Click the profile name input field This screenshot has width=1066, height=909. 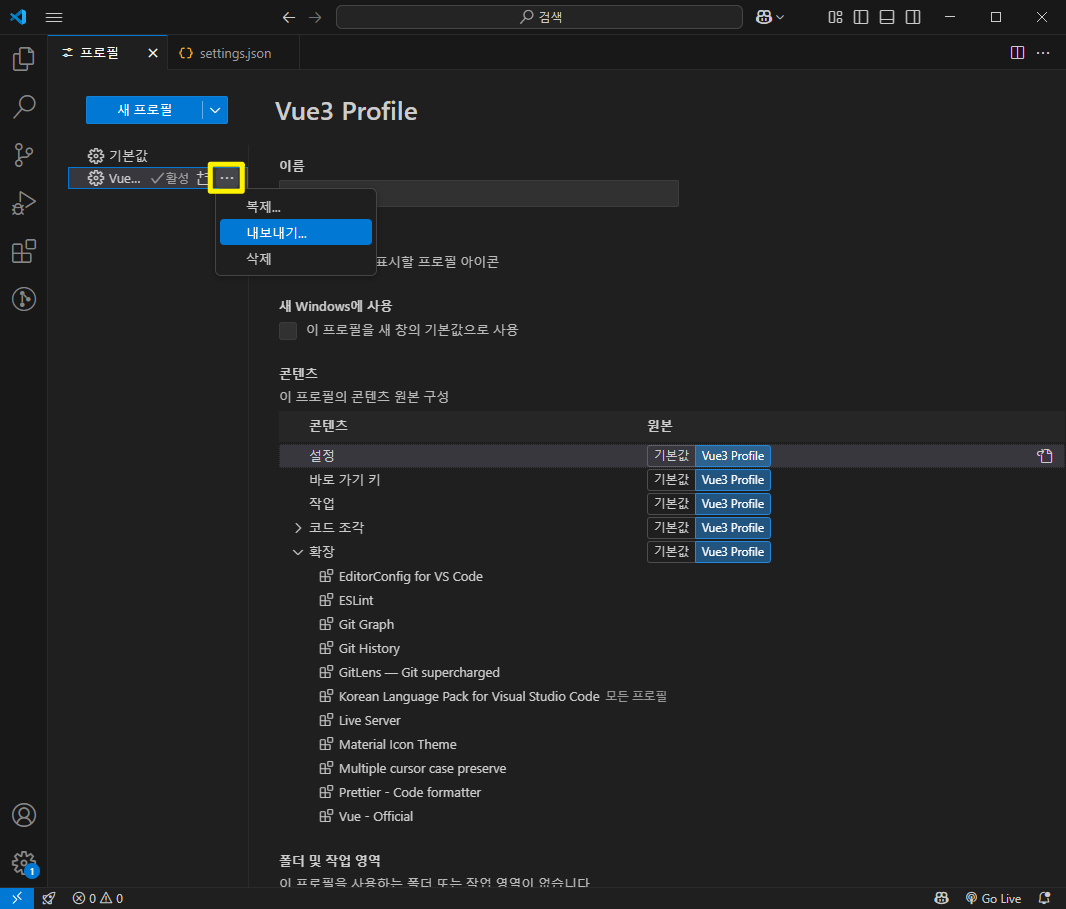pos(479,193)
